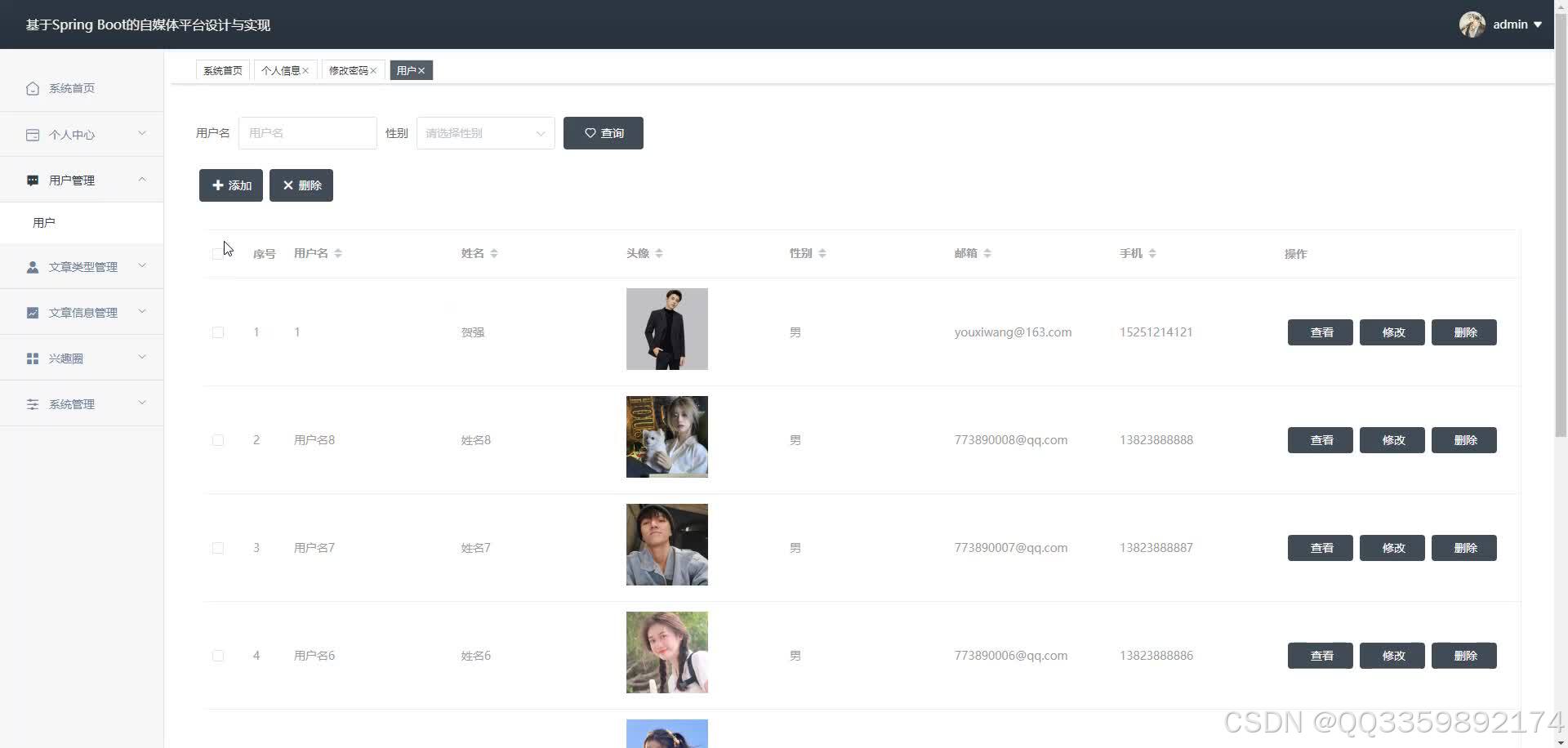The image size is (1568, 748).
Task: Click the home icon beside 系统首页
Action: [33, 88]
